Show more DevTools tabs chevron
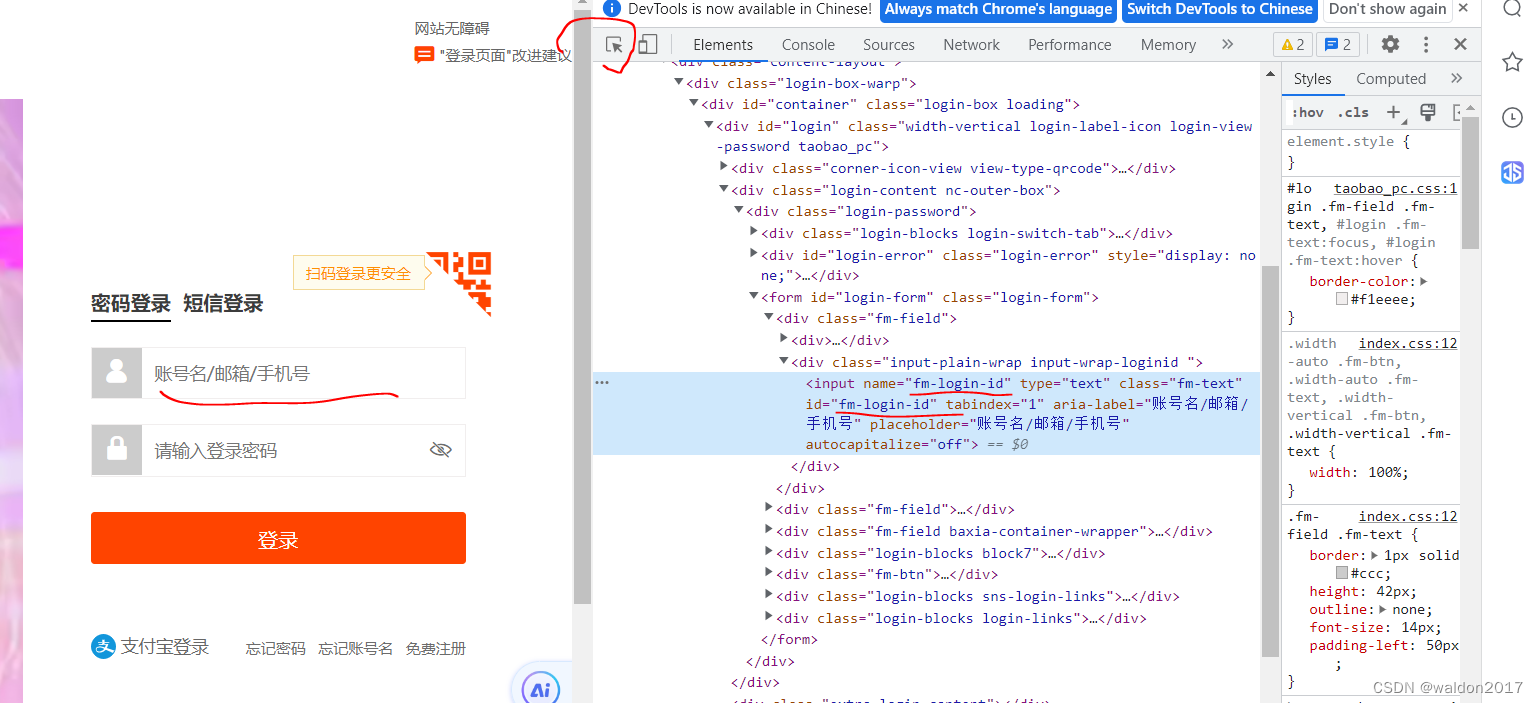 point(1228,44)
